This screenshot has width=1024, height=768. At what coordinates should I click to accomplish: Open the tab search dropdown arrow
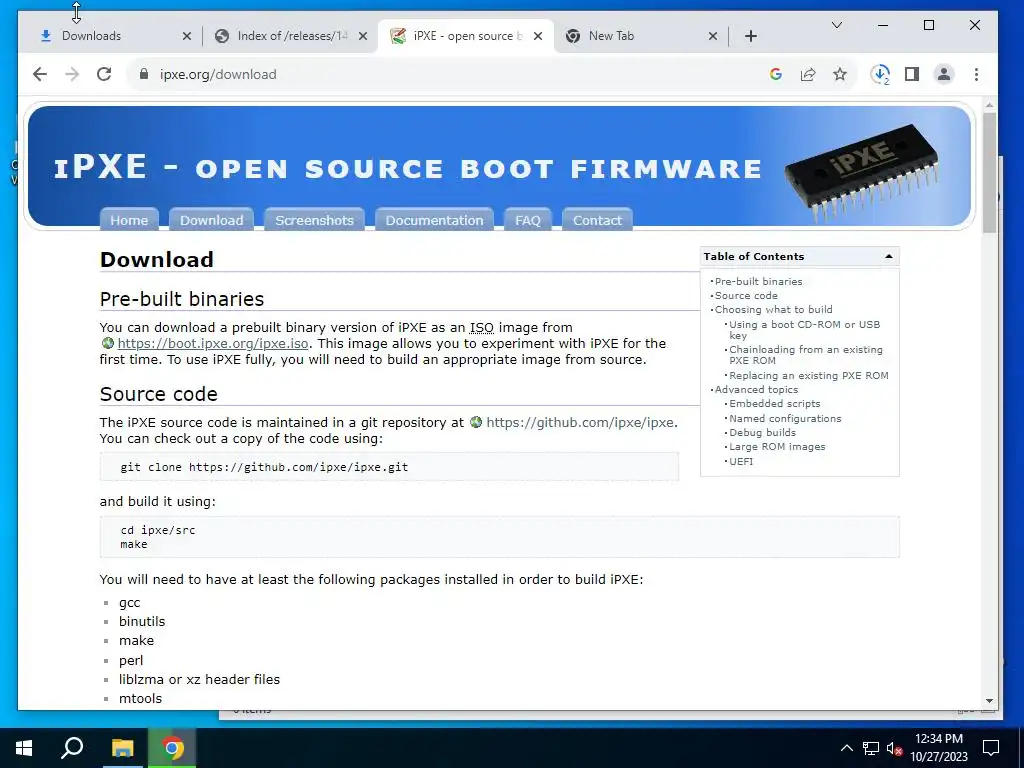tap(837, 25)
